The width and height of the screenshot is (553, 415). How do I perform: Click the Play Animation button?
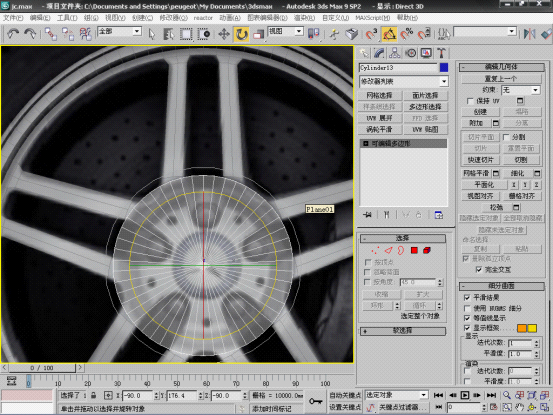pos(465,395)
